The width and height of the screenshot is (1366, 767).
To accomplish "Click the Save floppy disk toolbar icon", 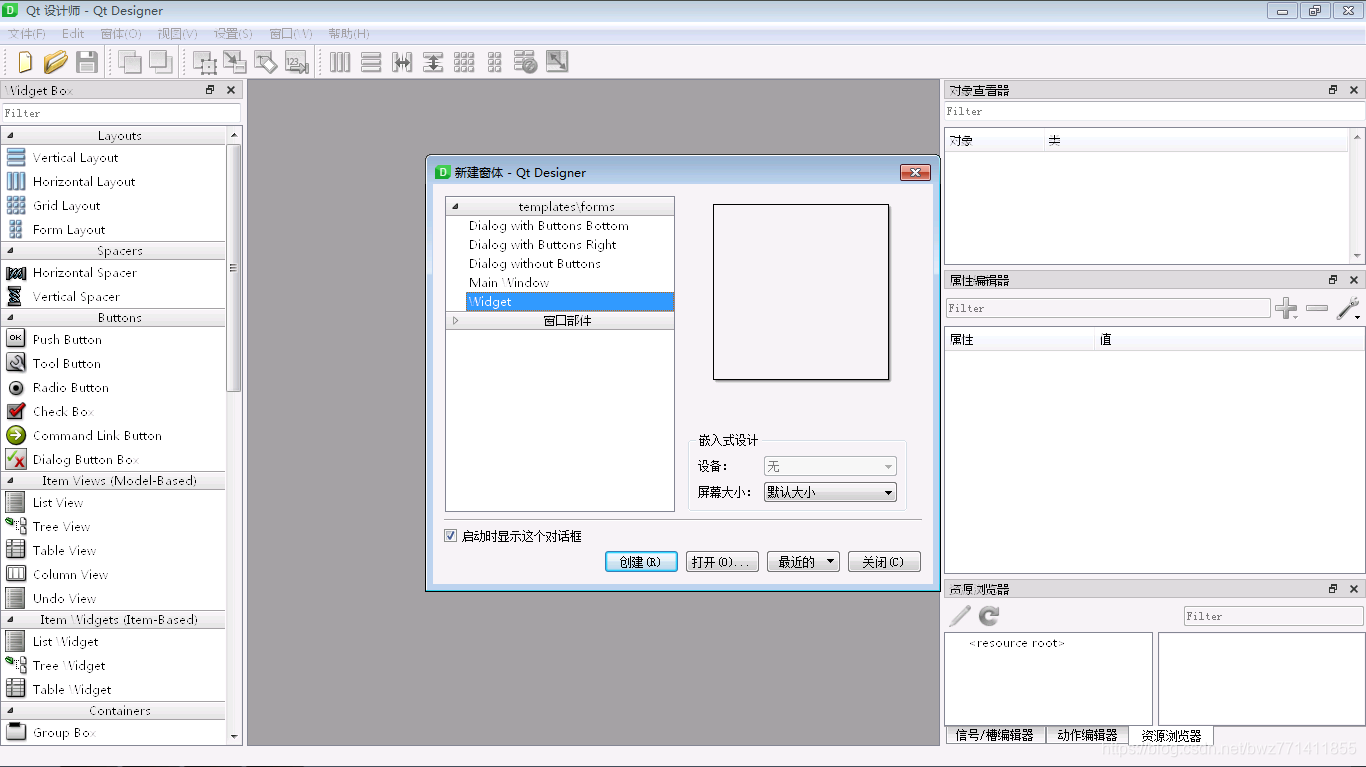I will (x=87, y=62).
